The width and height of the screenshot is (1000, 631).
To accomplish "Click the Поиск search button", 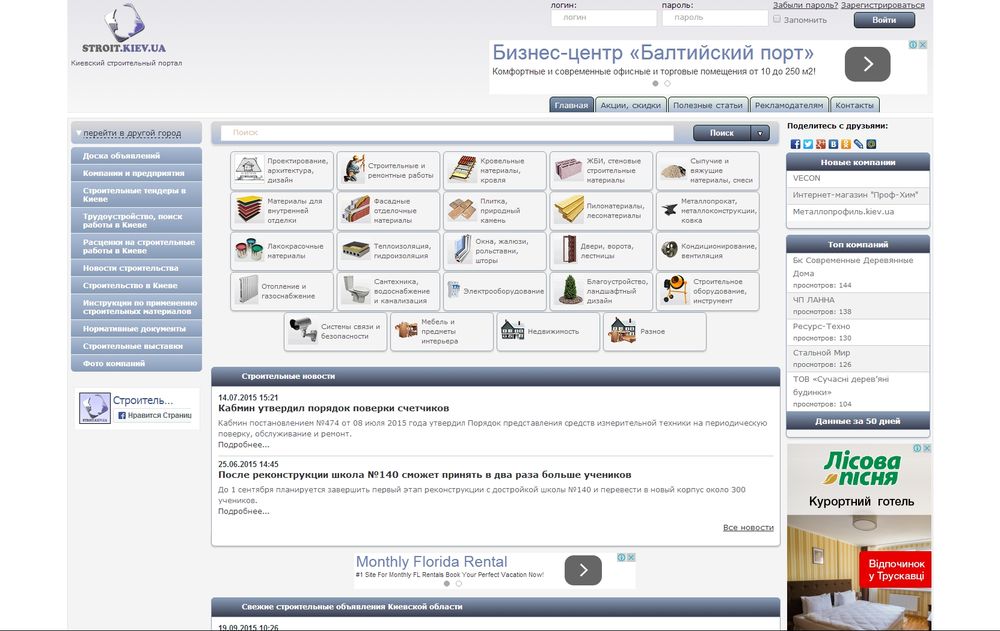I will pyautogui.click(x=722, y=133).
